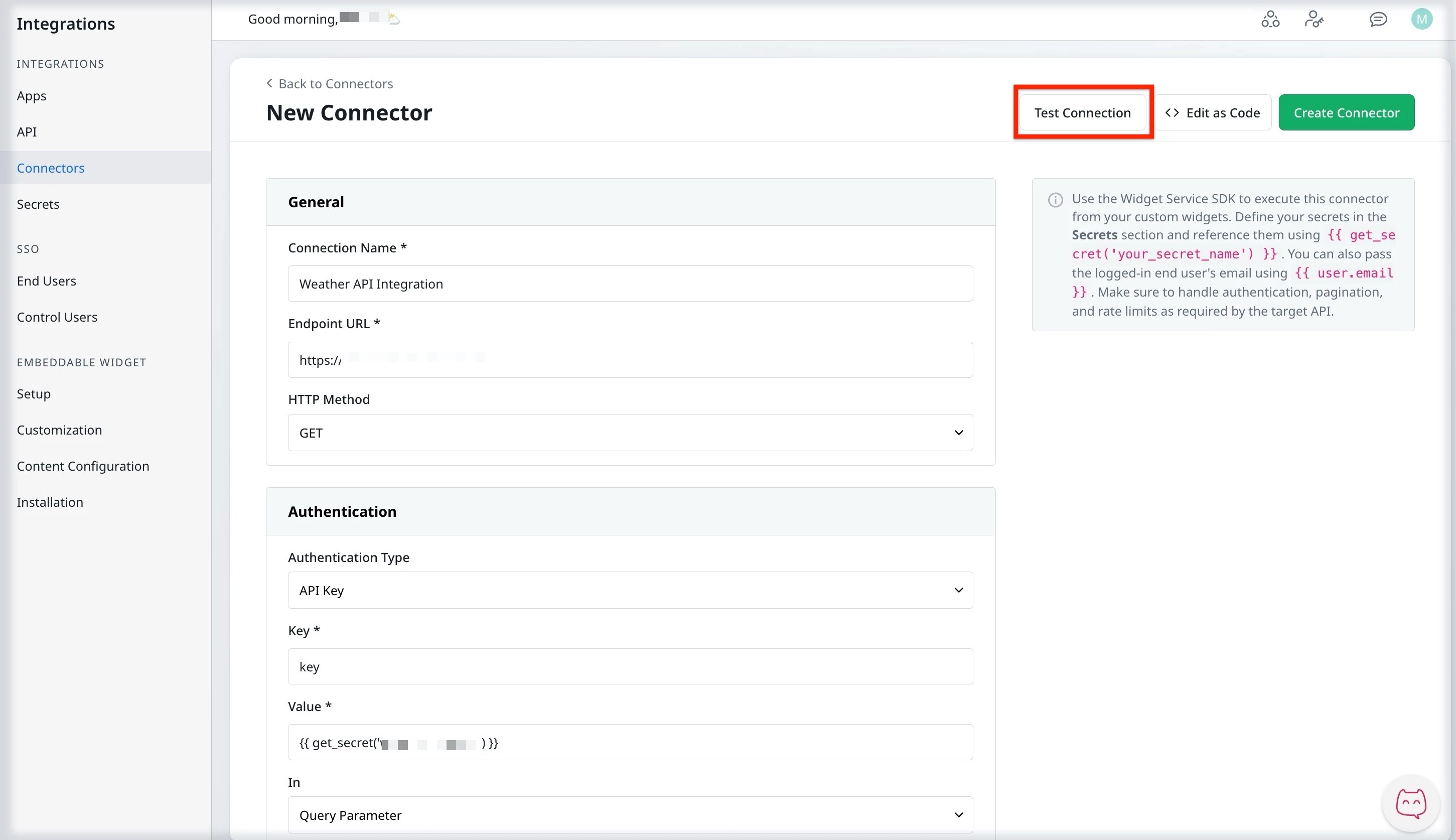Click the green Create Connector button

point(1346,112)
